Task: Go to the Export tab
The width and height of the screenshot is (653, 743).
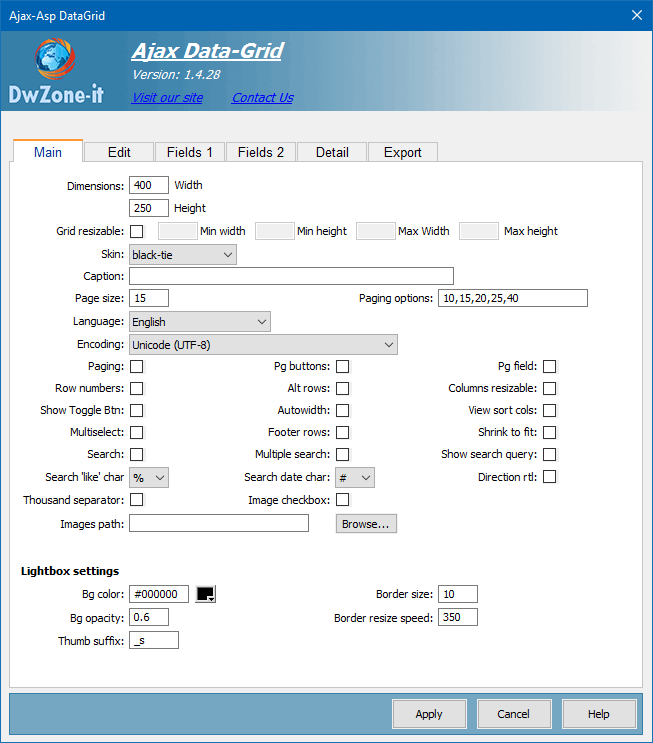Action: [x=403, y=152]
